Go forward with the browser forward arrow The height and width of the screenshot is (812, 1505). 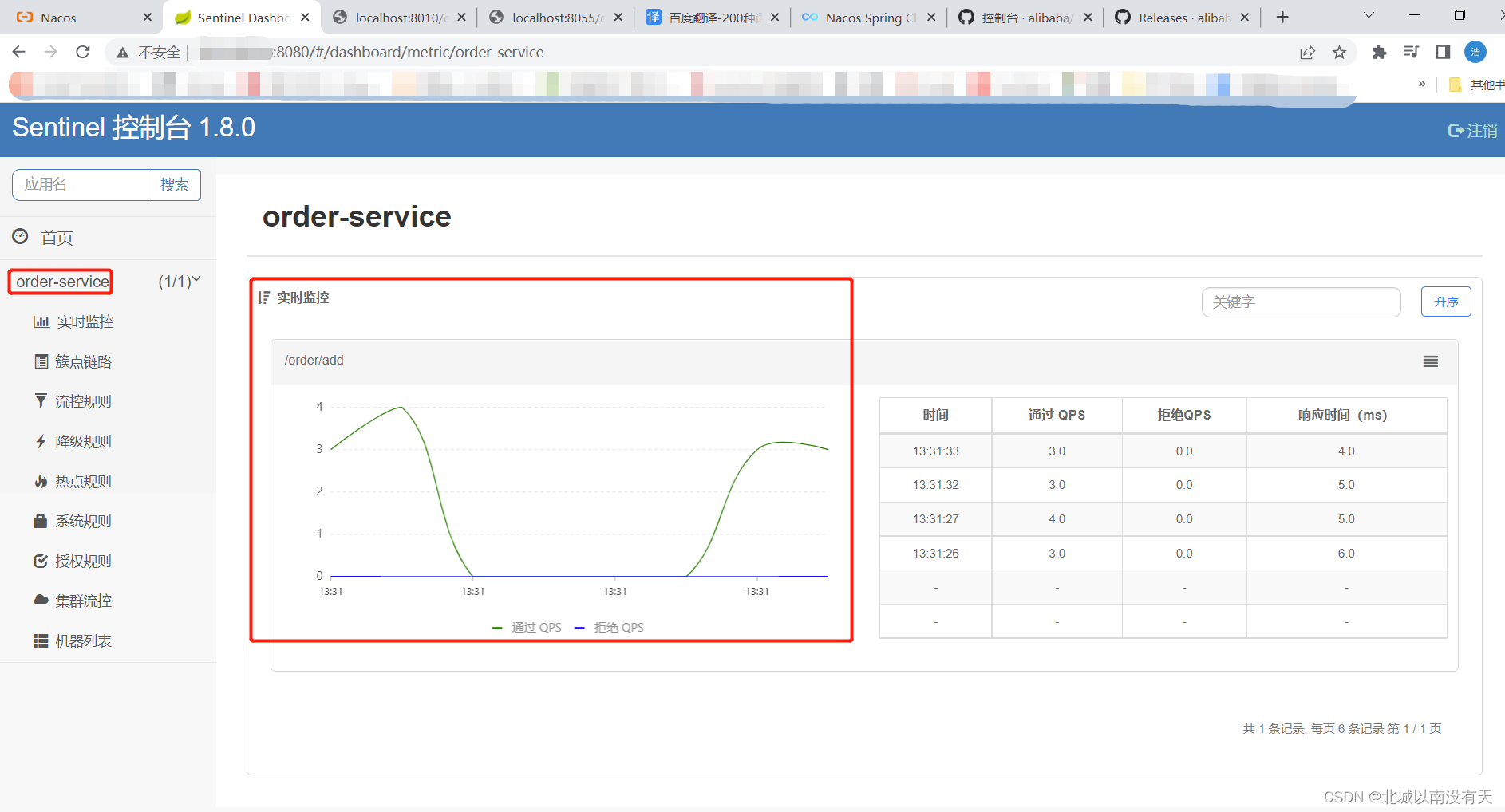click(50, 52)
